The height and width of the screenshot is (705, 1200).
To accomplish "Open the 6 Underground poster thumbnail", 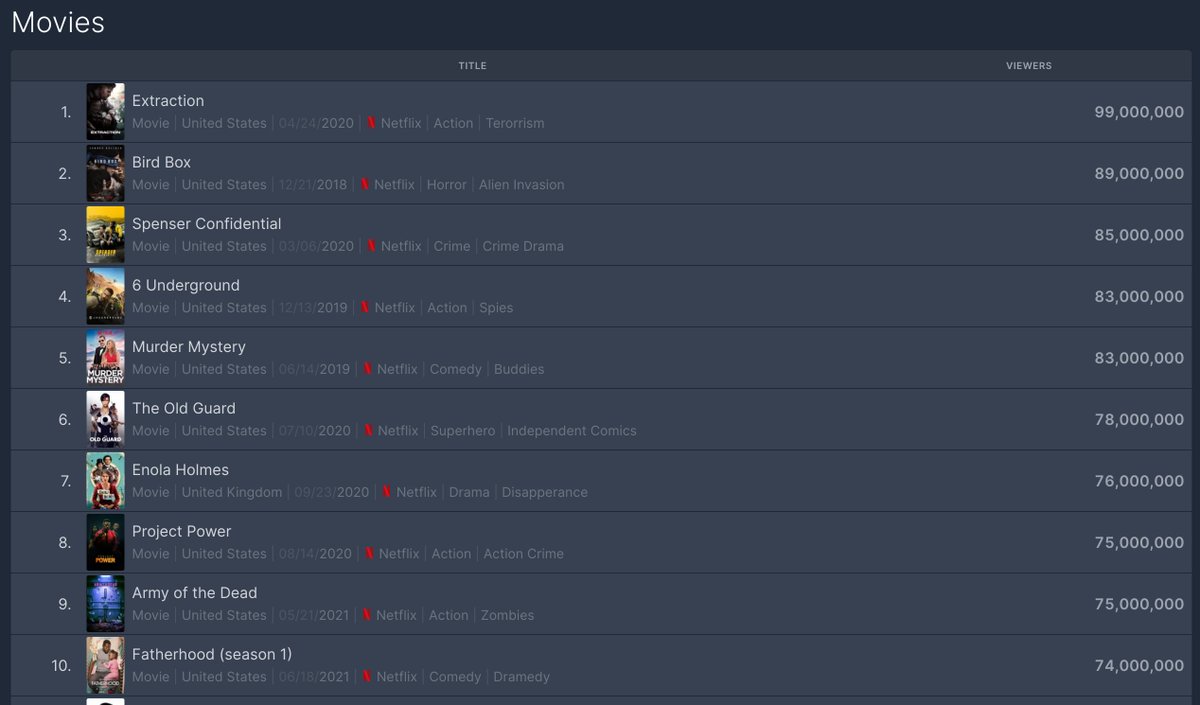I will pos(106,296).
